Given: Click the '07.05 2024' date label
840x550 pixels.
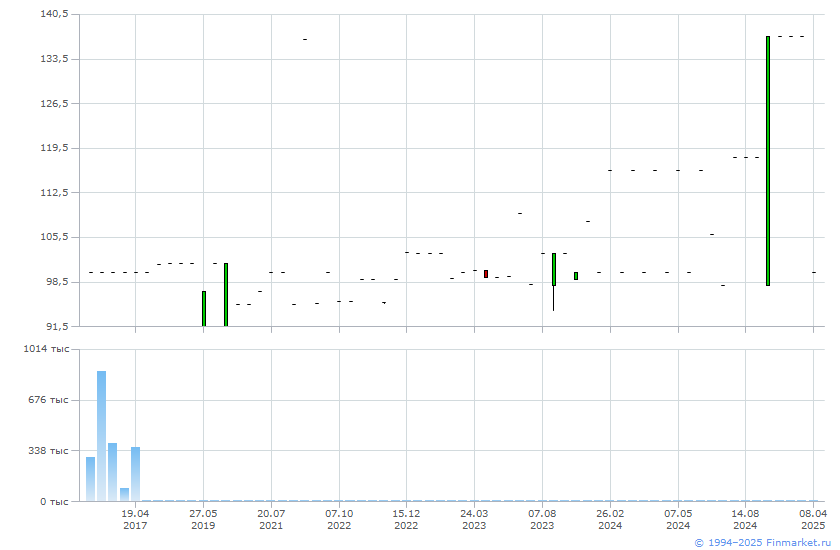Looking at the screenshot, I should point(678,519).
